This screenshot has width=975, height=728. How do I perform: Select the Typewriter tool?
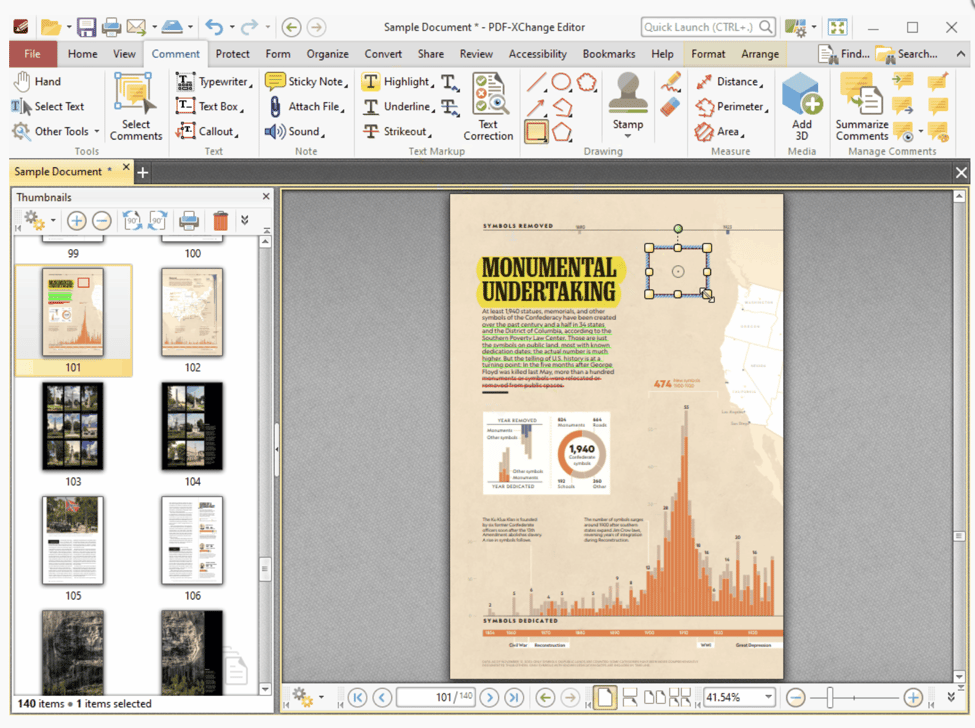click(212, 82)
